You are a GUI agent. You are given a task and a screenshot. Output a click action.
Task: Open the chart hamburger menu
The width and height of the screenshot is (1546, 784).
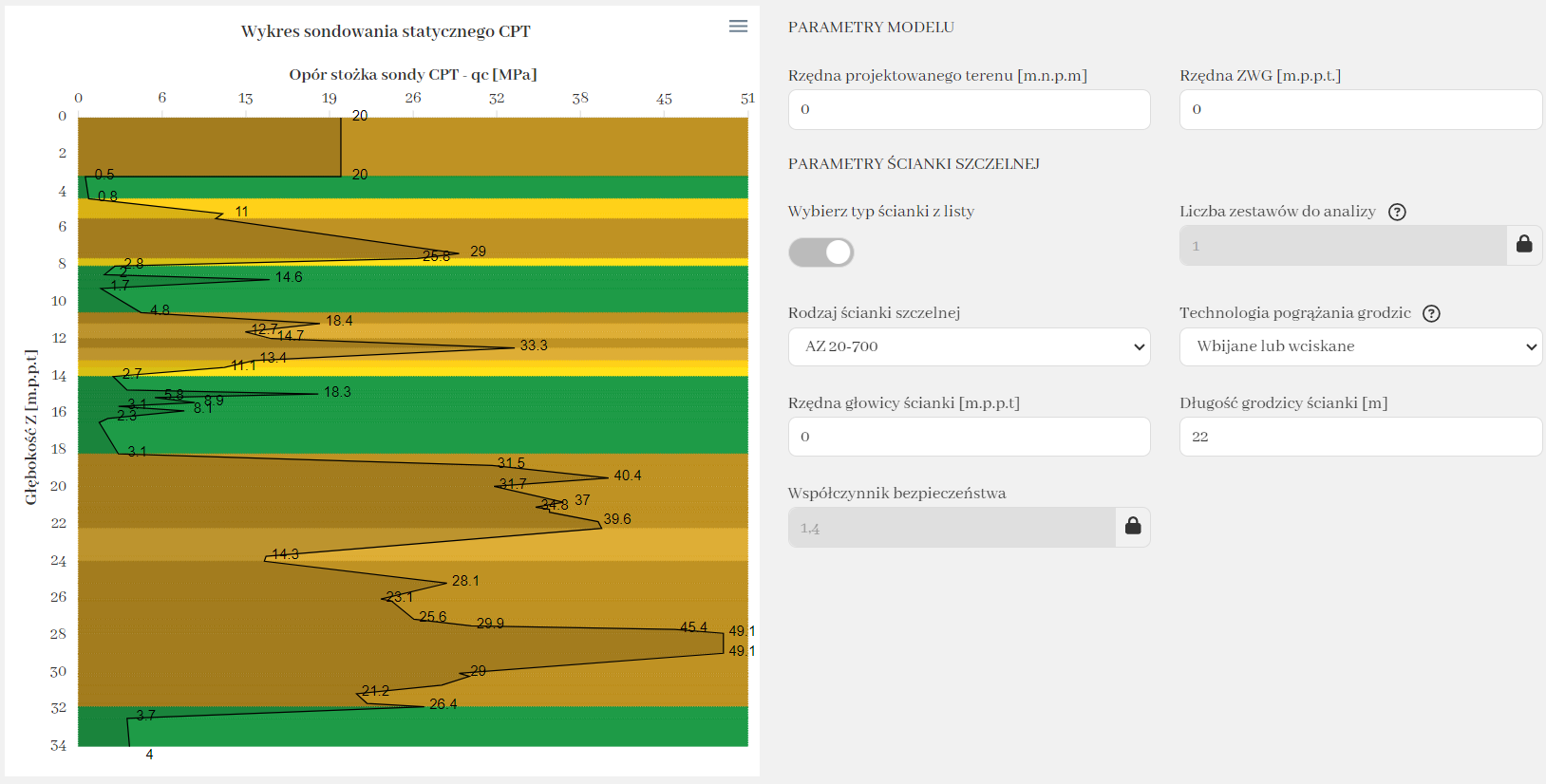(738, 27)
